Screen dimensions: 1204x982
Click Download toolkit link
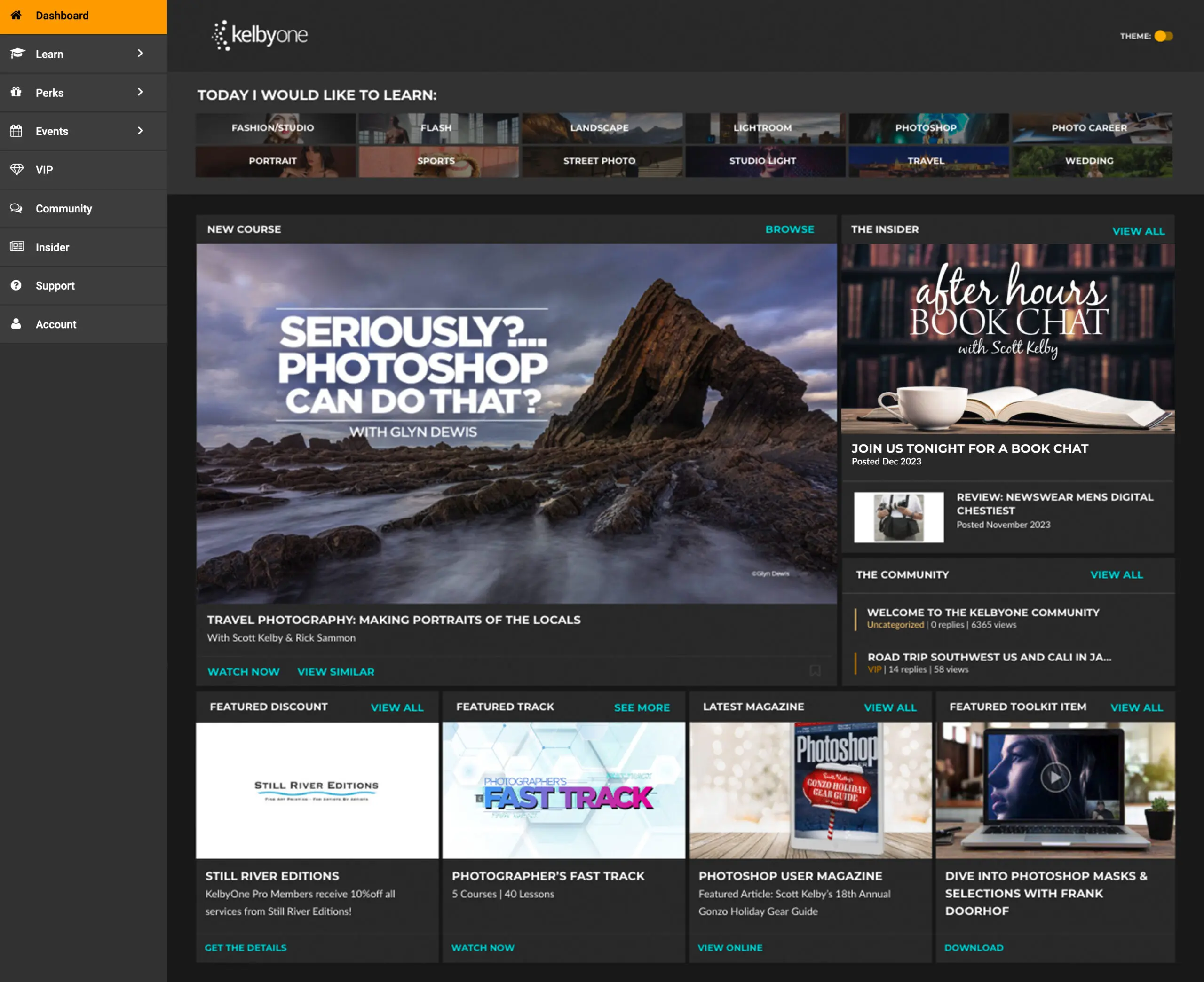(974, 948)
